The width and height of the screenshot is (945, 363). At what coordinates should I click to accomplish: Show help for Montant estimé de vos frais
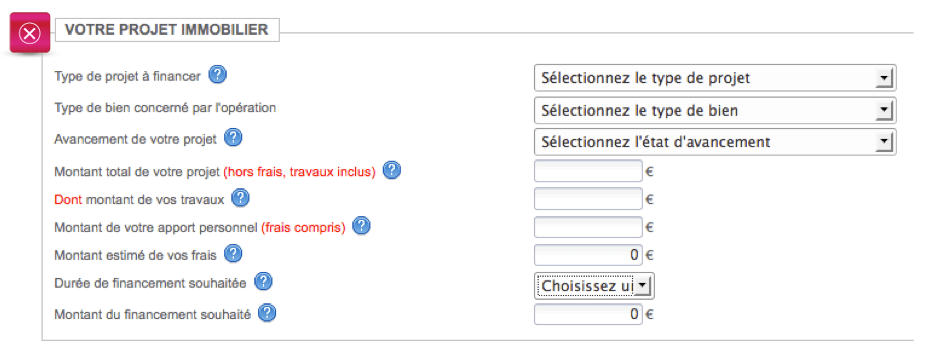pyautogui.click(x=233, y=254)
